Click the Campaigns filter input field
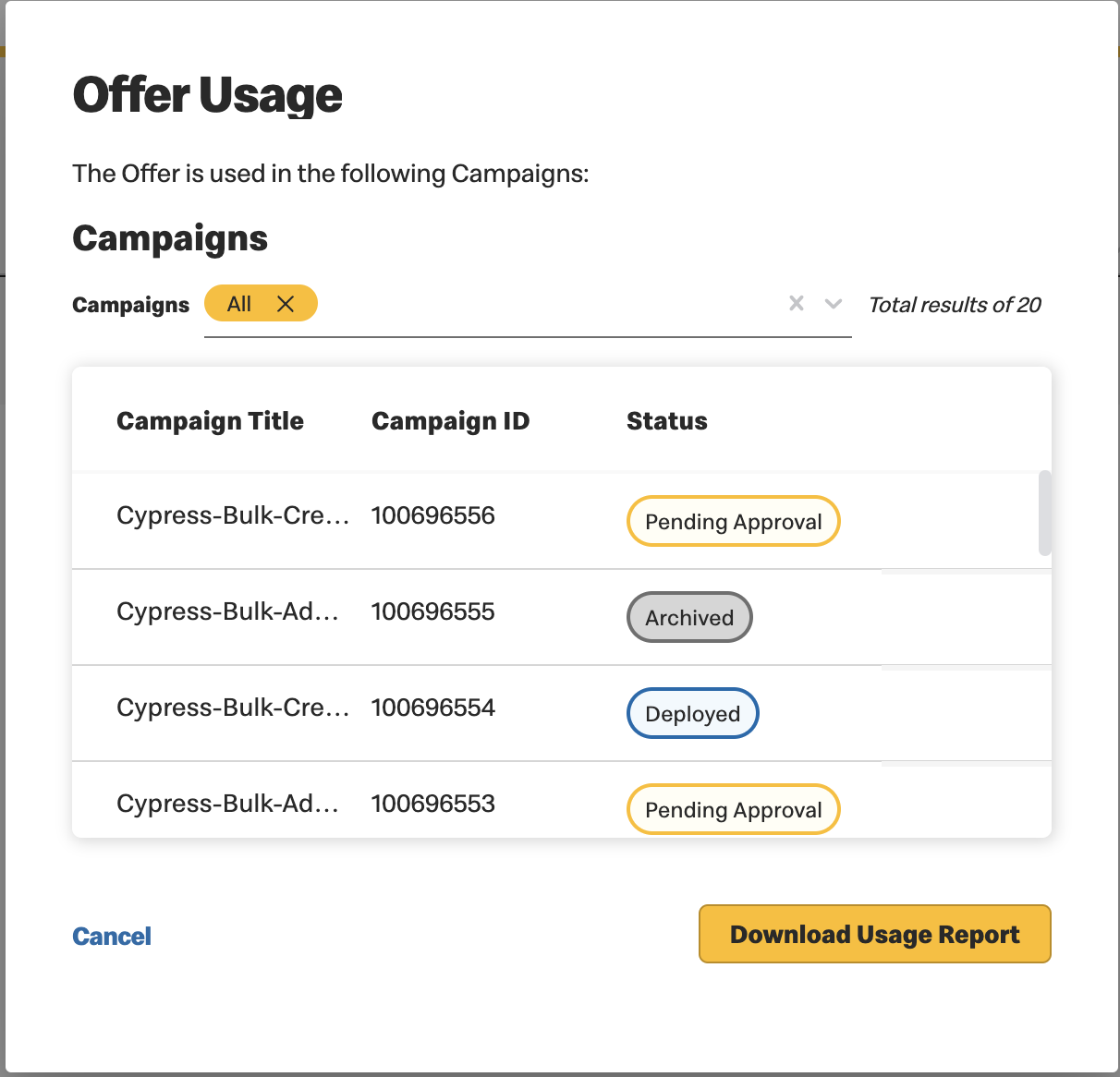 click(x=528, y=305)
